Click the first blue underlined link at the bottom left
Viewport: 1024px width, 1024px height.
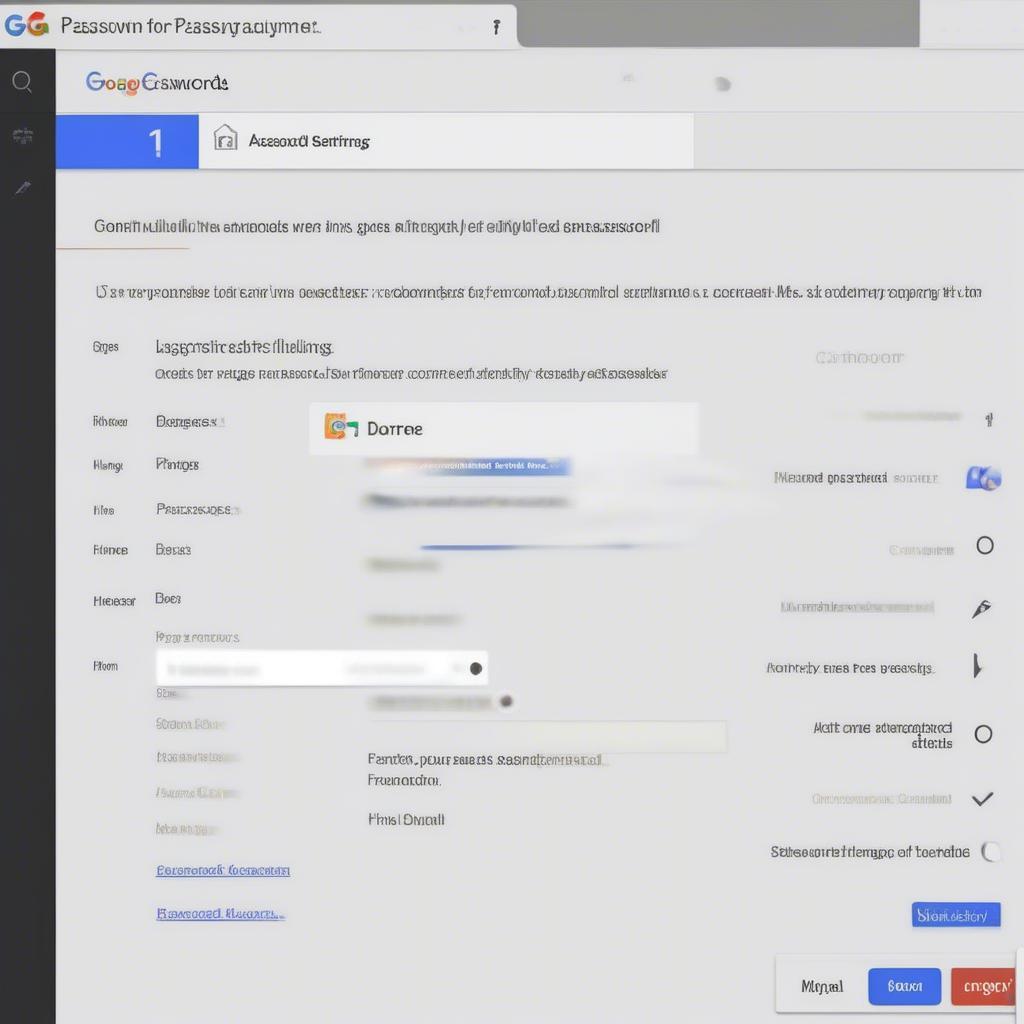pos(223,871)
